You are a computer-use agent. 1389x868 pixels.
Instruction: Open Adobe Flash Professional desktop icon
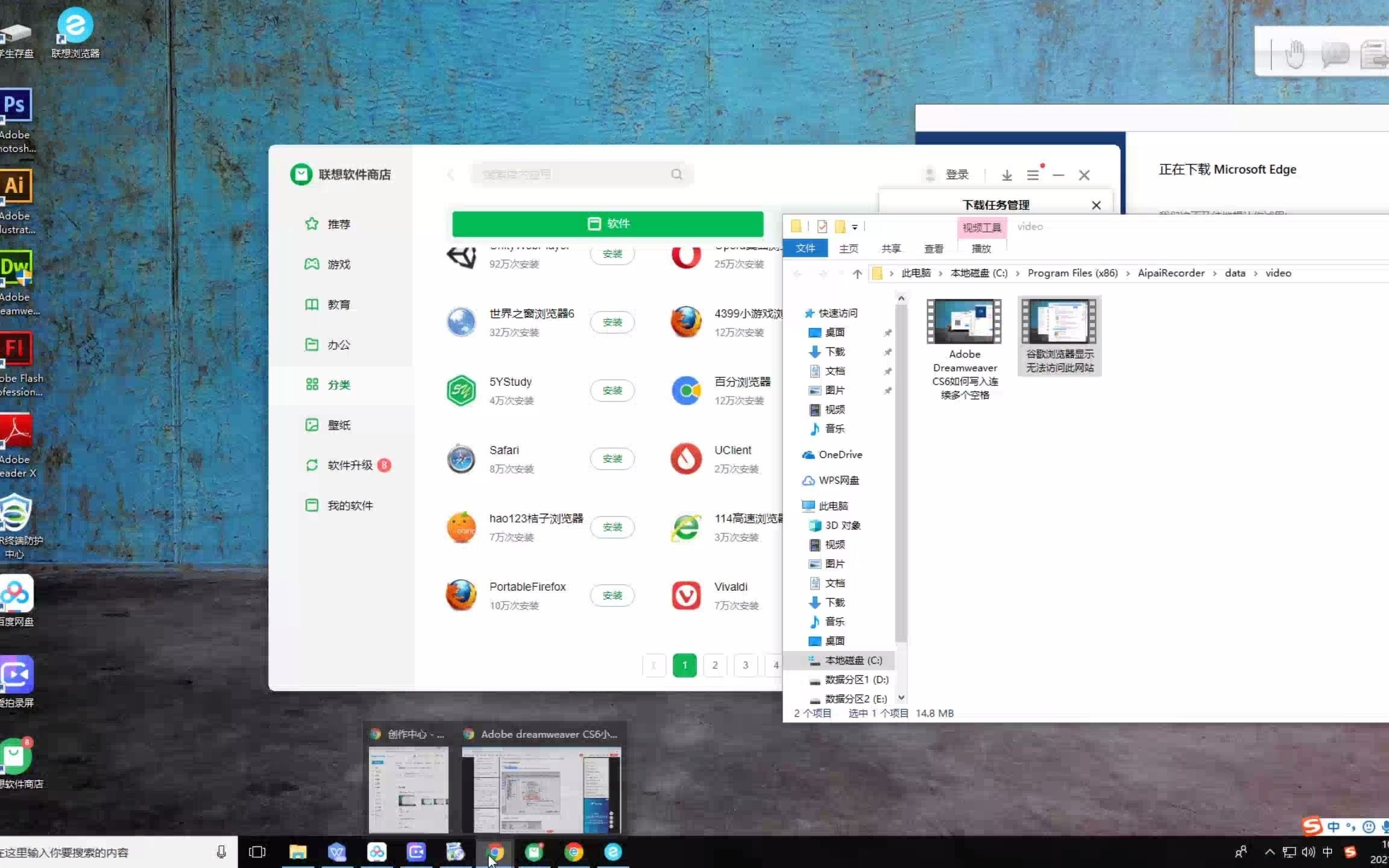point(20,364)
